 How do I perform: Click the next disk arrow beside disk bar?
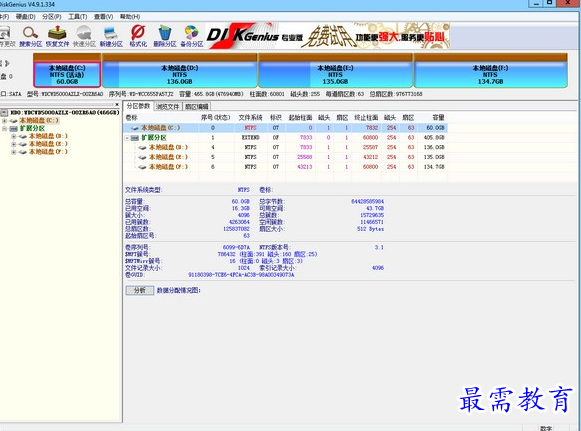coord(7,63)
